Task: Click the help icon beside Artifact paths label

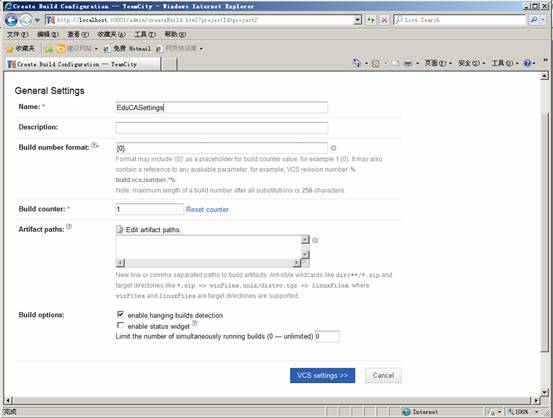Action: click(69, 227)
